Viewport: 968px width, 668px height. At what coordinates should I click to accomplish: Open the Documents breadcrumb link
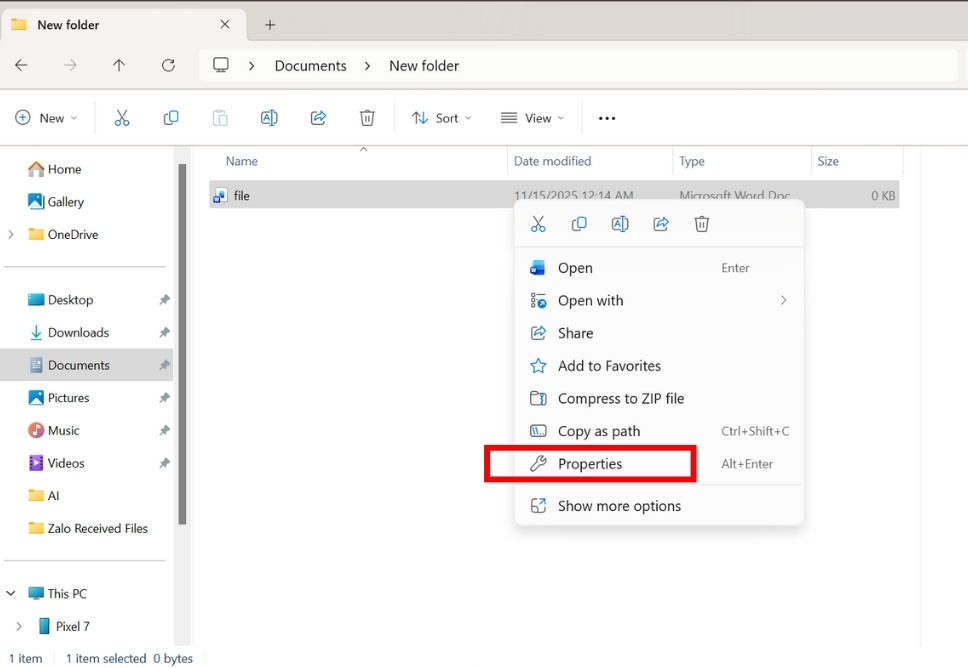pos(310,65)
